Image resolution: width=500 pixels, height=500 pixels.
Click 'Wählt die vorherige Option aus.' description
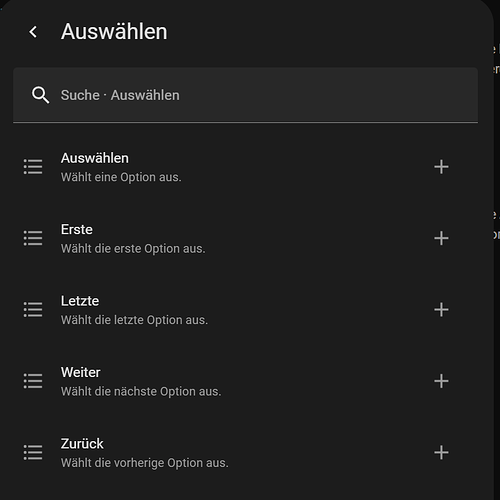(145, 463)
